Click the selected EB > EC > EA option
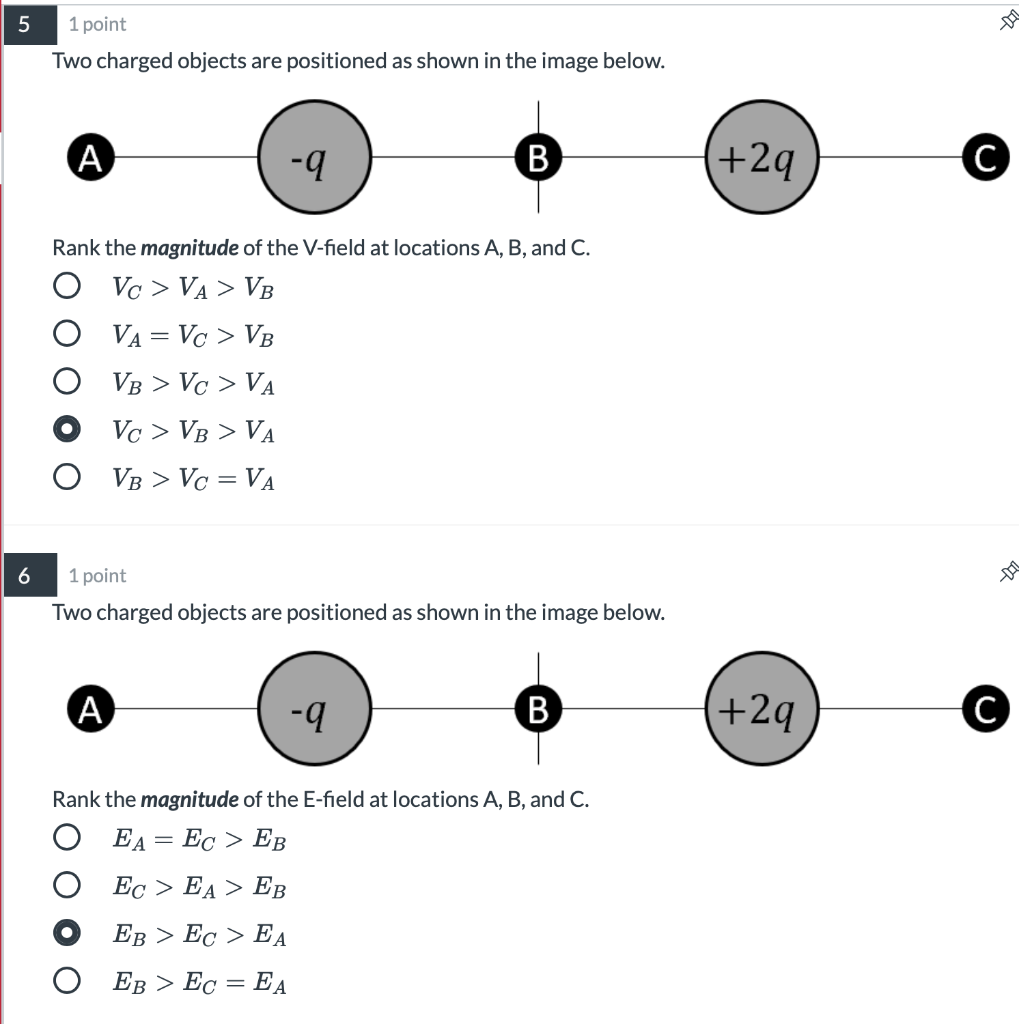The image size is (1019, 1024). click(x=66, y=933)
